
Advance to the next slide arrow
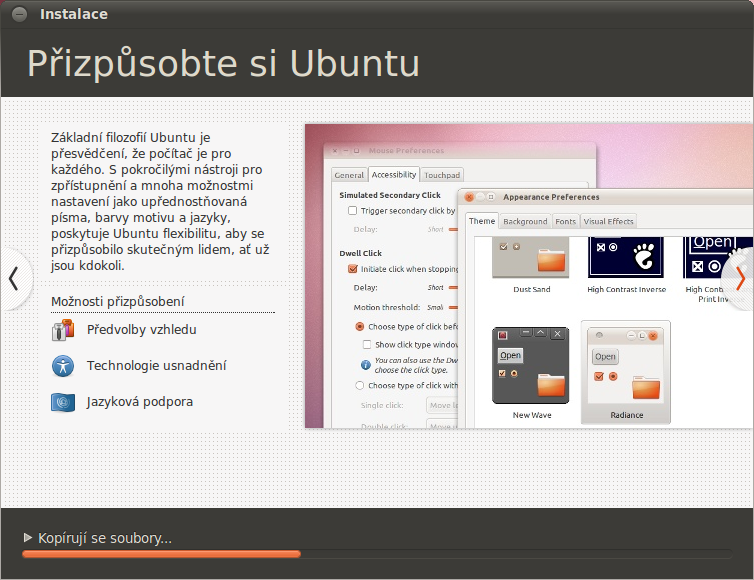tap(740, 278)
